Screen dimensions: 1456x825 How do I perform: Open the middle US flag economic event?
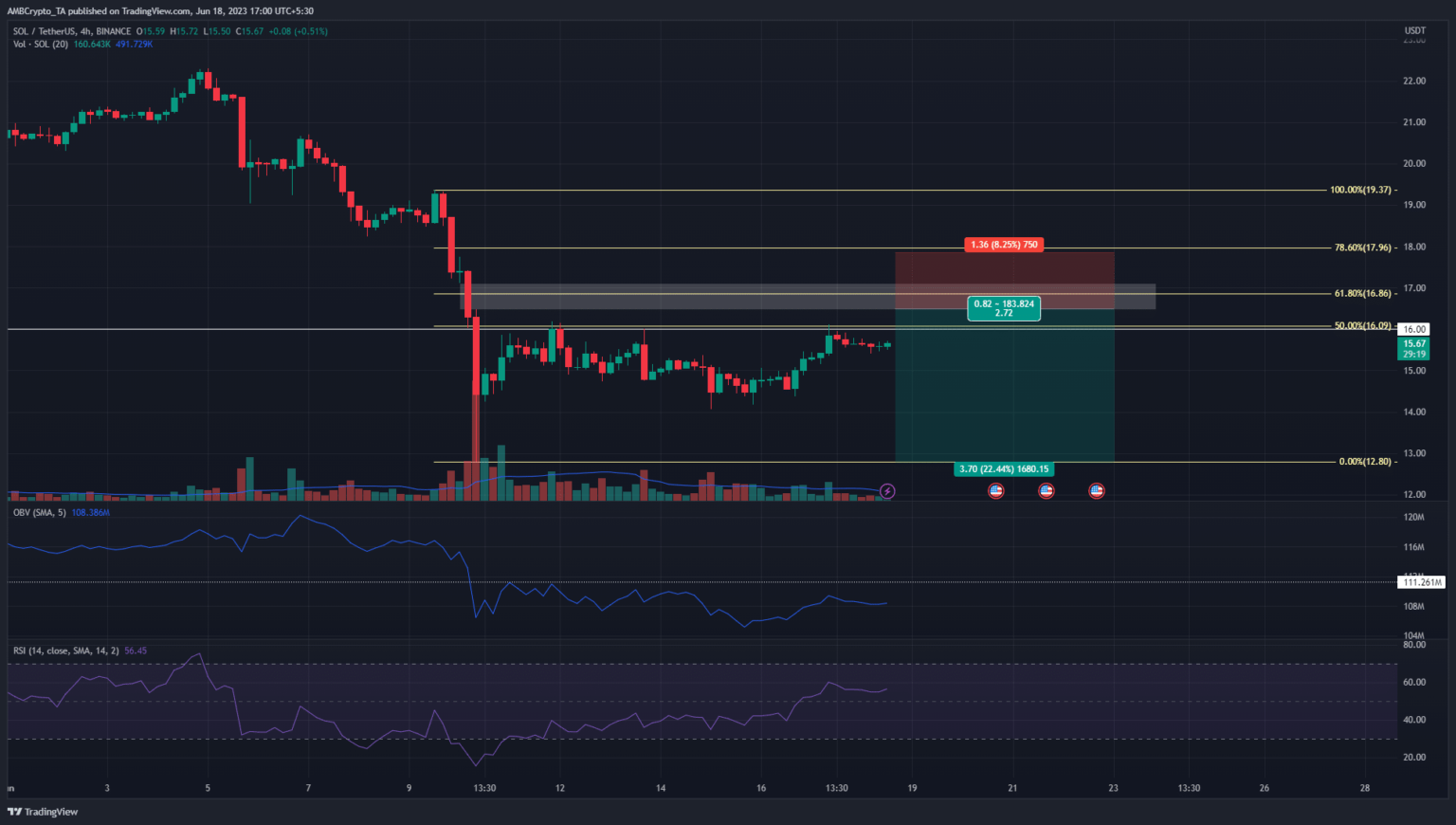click(x=1046, y=491)
